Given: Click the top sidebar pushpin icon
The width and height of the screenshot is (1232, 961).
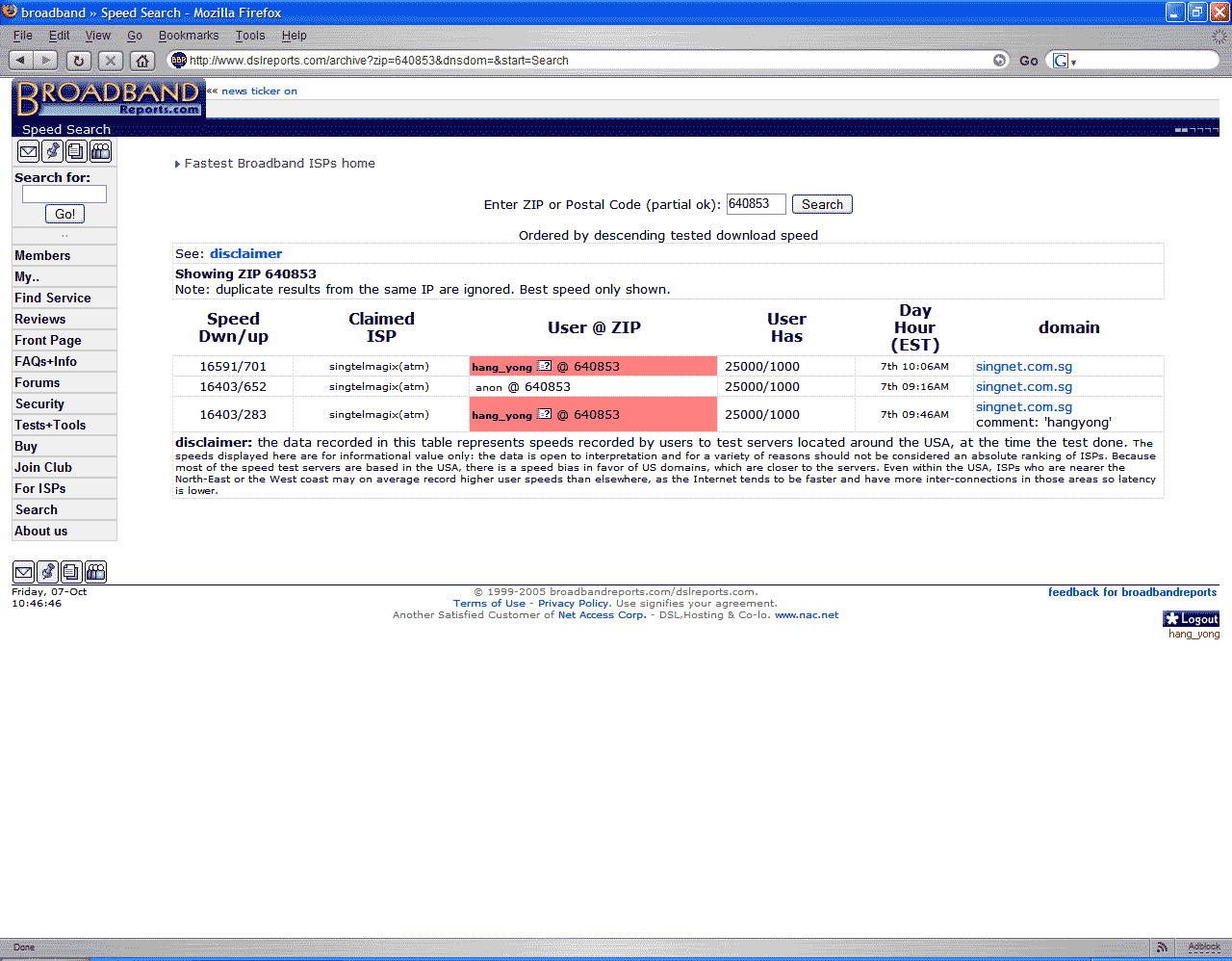Looking at the screenshot, I should pos(53,151).
